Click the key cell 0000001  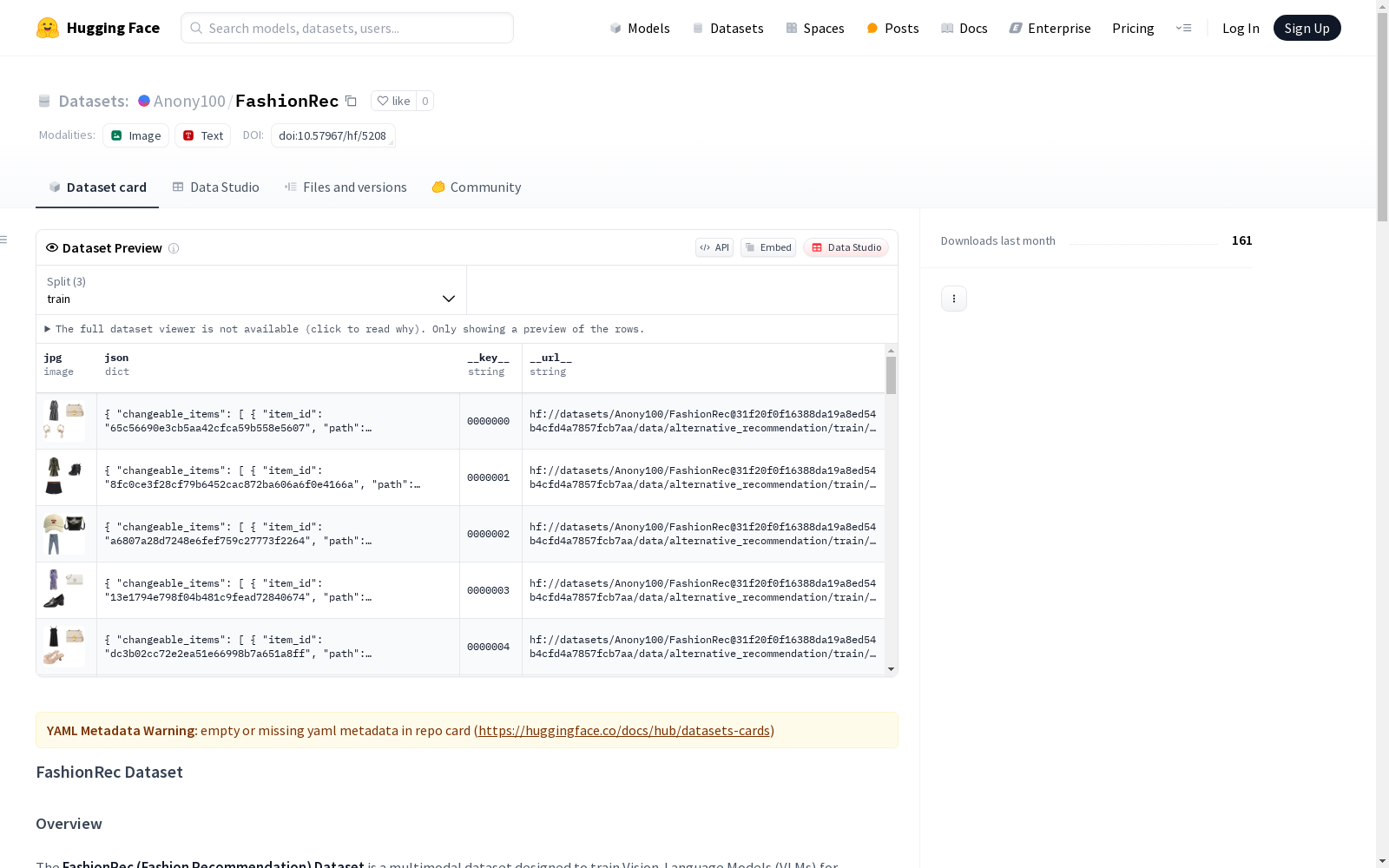[490, 477]
